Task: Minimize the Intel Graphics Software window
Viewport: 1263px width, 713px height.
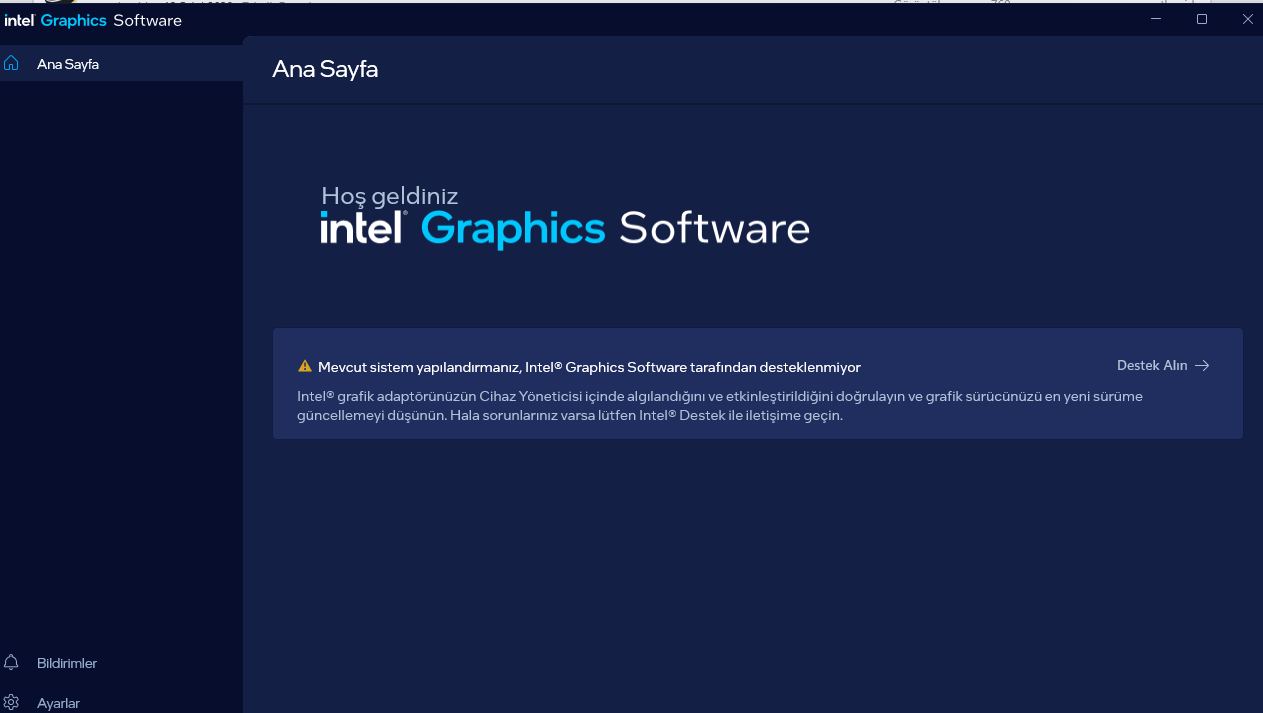Action: click(1157, 19)
